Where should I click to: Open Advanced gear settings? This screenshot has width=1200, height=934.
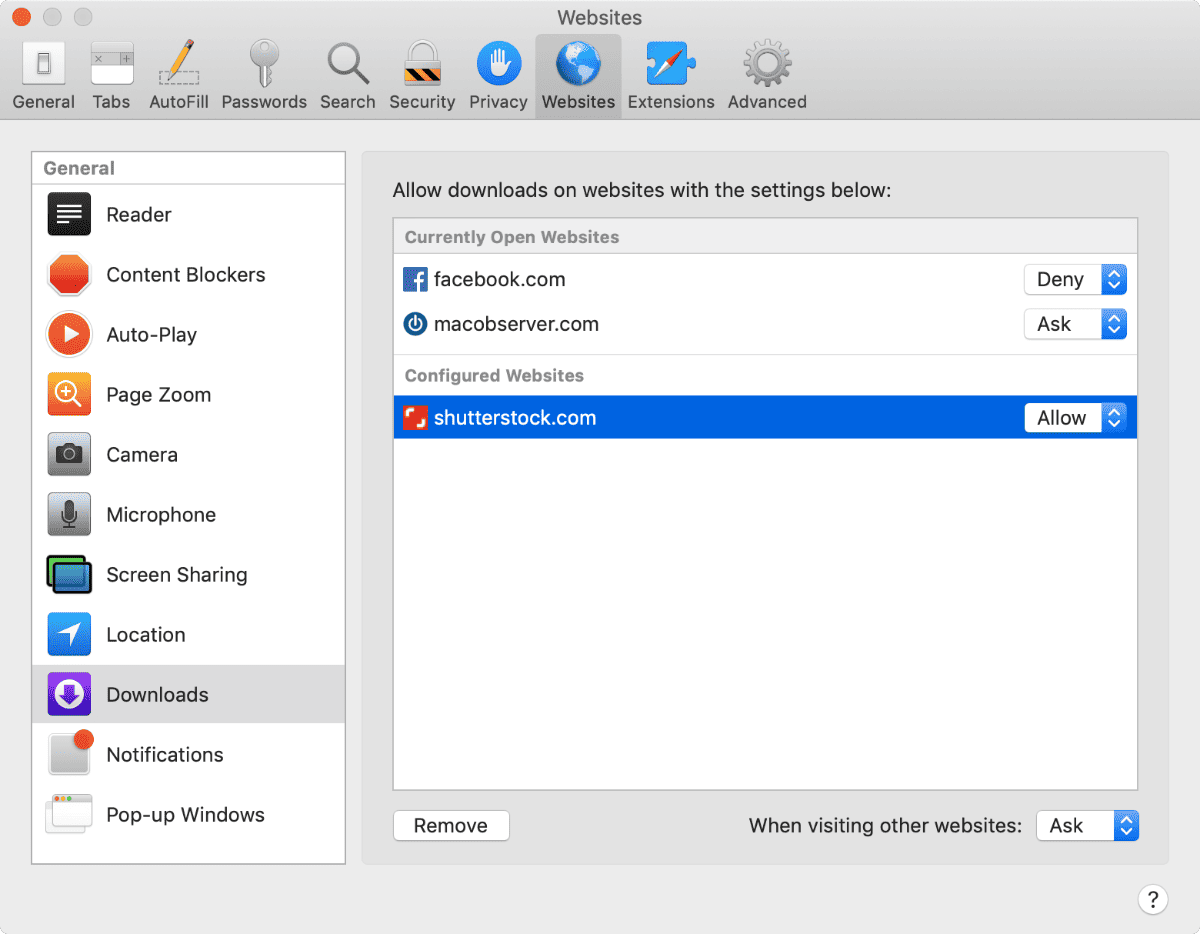coord(767,76)
